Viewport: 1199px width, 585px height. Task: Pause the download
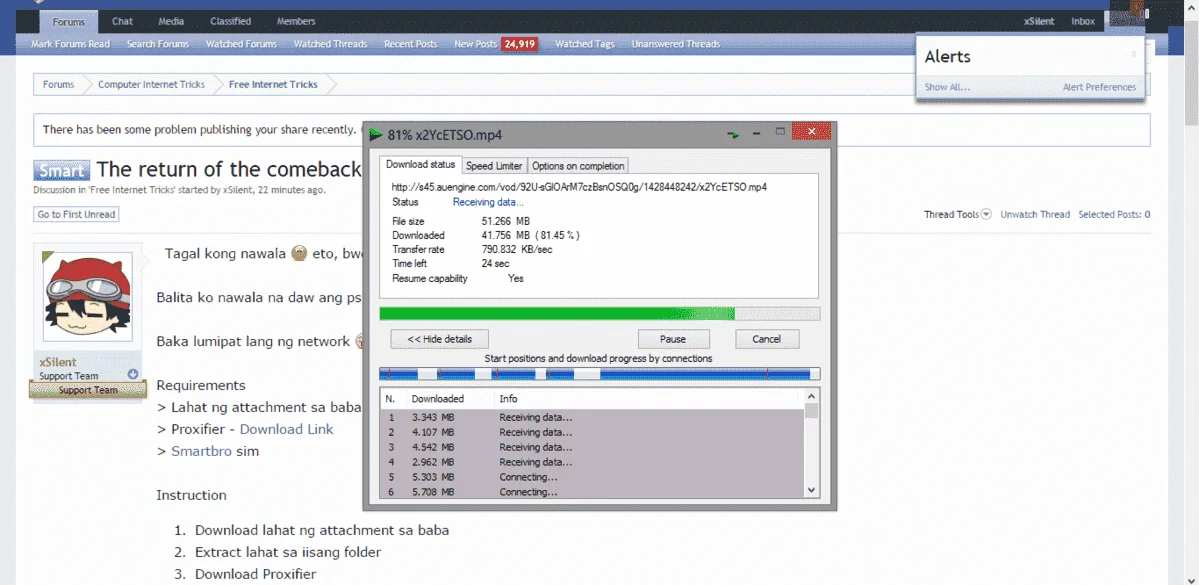(x=673, y=339)
